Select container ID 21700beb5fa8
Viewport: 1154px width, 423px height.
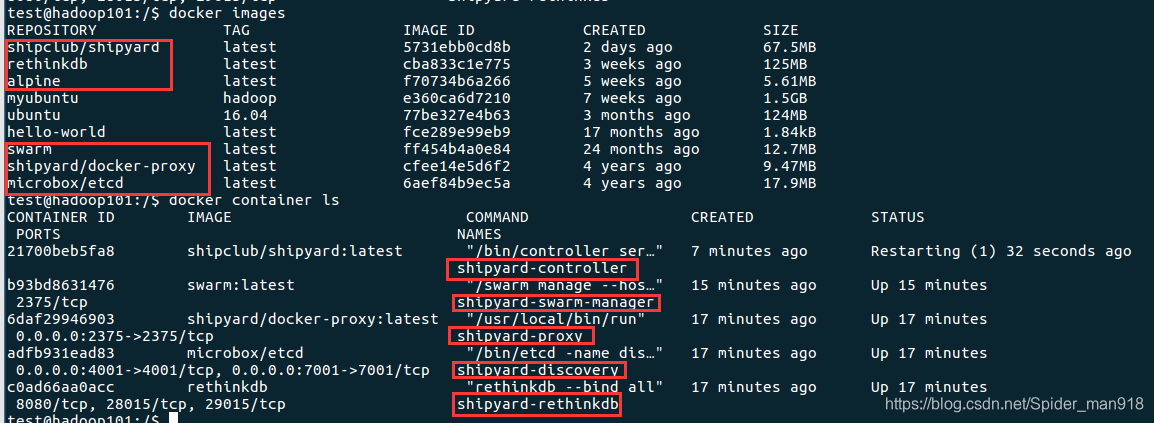tap(60, 251)
